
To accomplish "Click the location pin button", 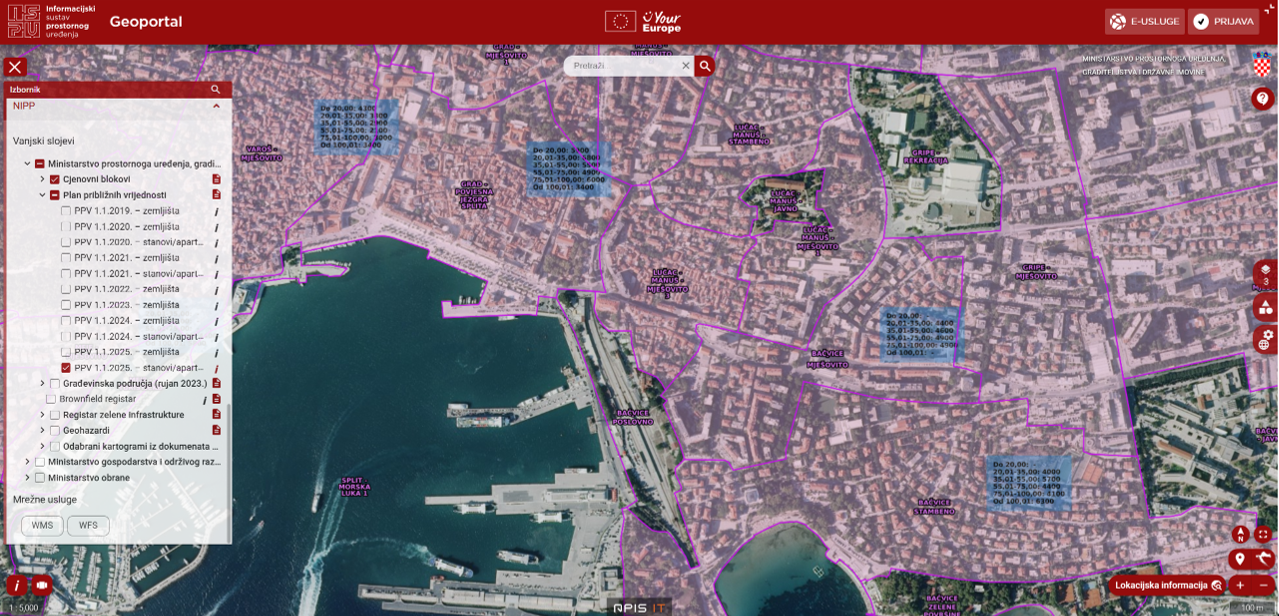I will pos(1240,559).
